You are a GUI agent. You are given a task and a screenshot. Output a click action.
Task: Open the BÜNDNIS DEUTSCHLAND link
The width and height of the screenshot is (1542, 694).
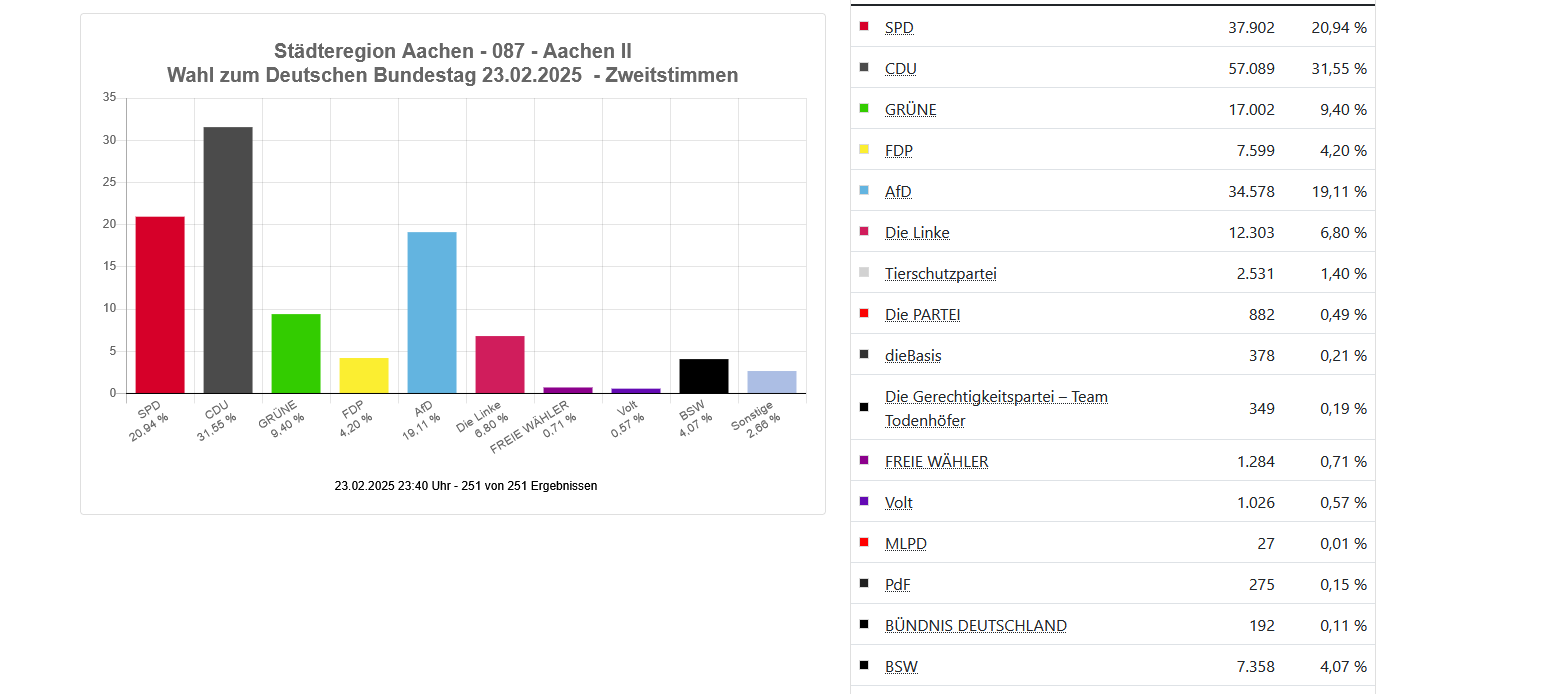click(x=975, y=625)
